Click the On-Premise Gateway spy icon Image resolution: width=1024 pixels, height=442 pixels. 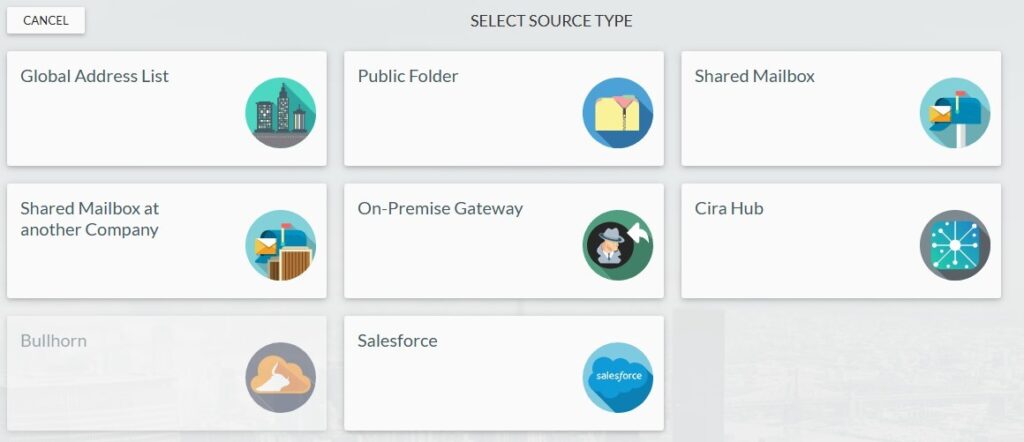[x=618, y=245]
